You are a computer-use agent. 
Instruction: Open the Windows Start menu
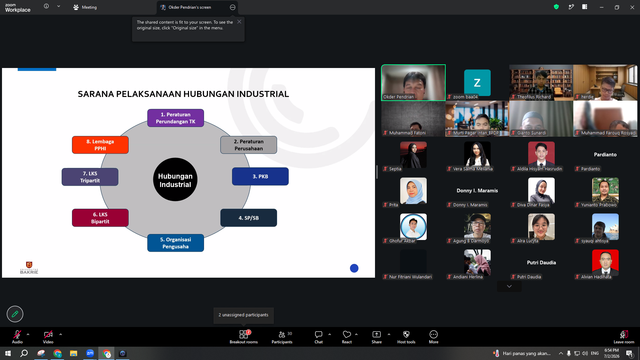[x=8, y=353]
